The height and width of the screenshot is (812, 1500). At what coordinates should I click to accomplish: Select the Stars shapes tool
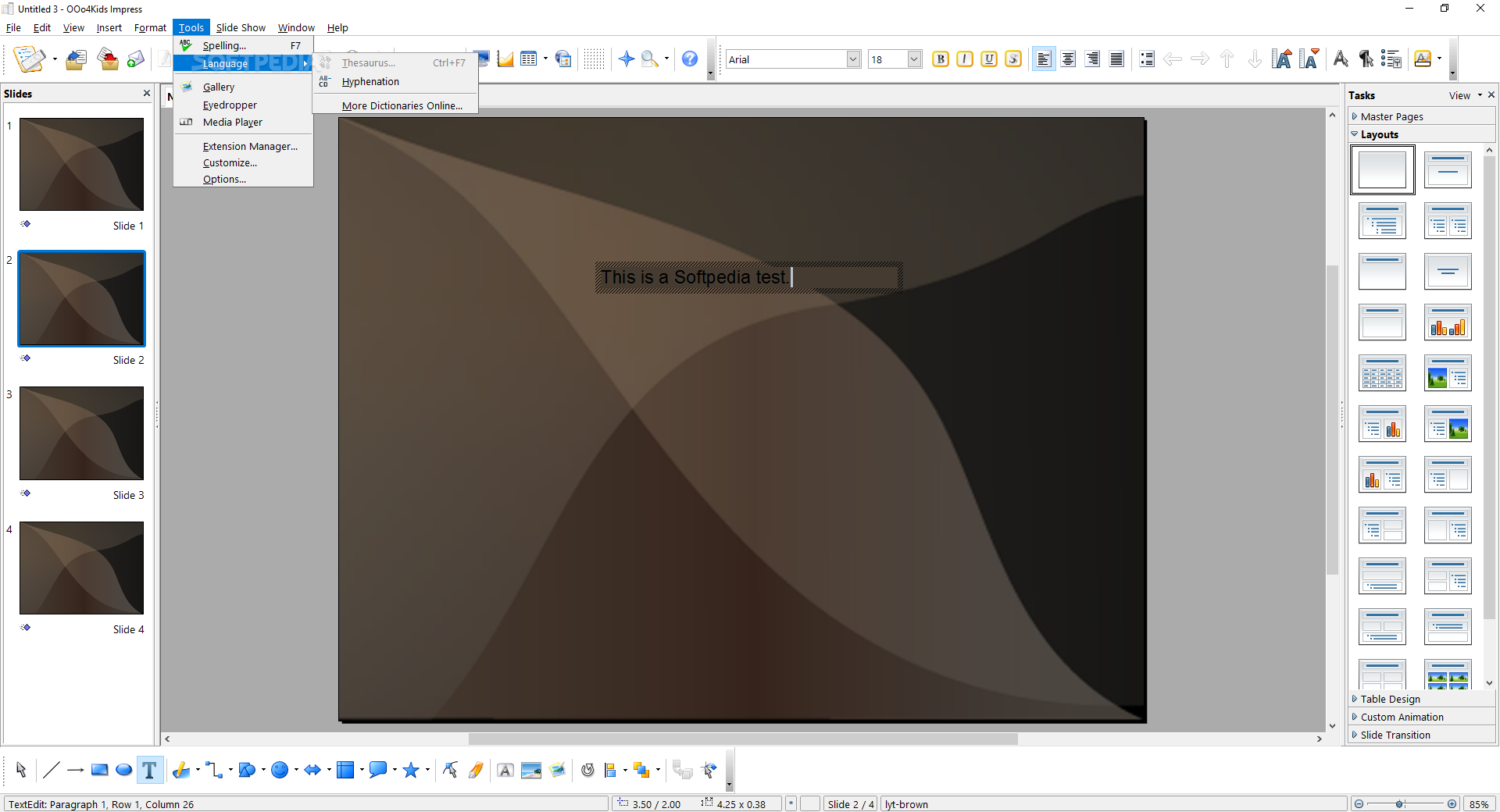[x=411, y=771]
